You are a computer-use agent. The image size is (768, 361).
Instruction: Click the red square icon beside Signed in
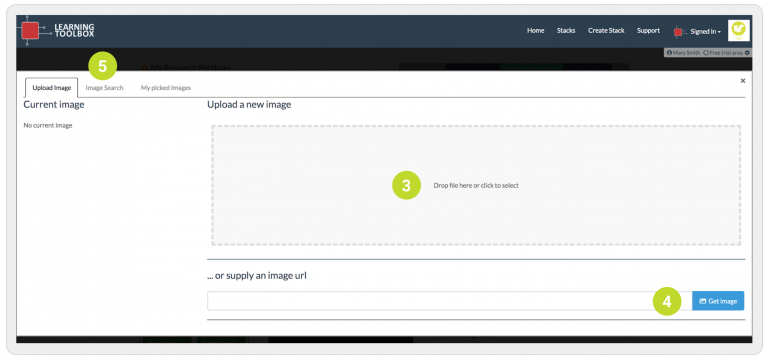click(x=678, y=32)
